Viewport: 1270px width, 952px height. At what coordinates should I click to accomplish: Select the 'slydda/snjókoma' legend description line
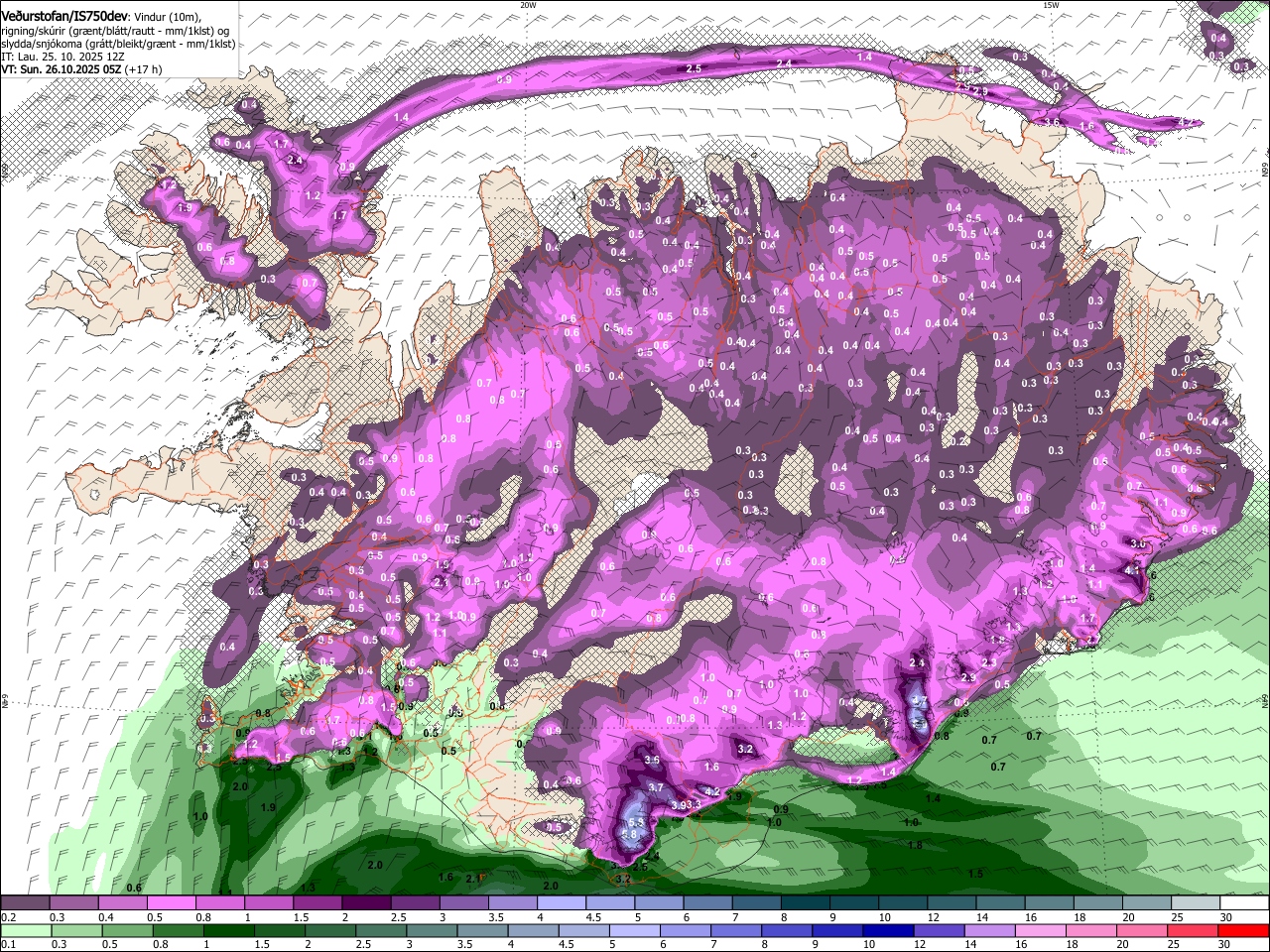click(118, 44)
